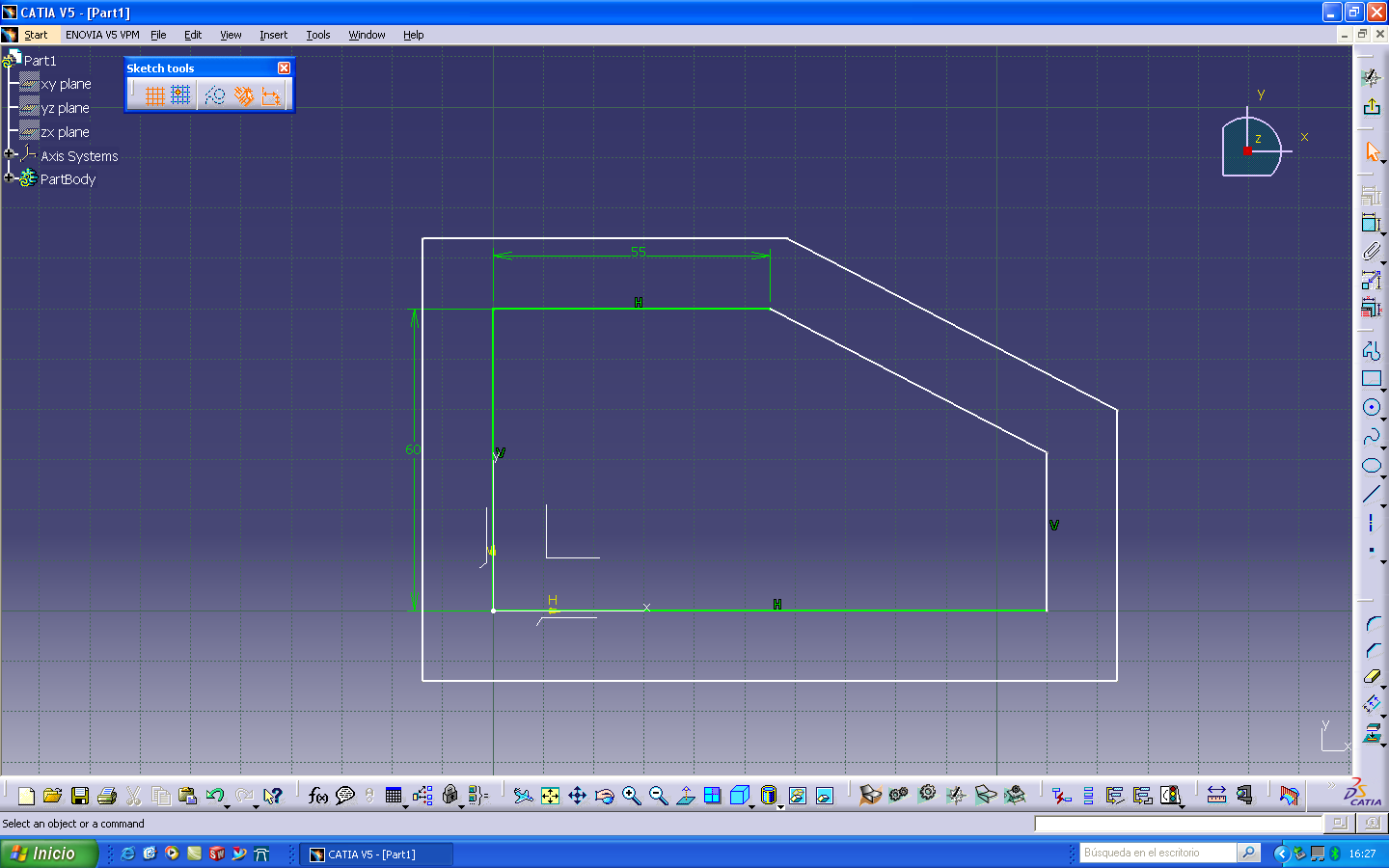The image size is (1389, 868).
Task: Select the Rotate view icon
Action: (x=604, y=796)
